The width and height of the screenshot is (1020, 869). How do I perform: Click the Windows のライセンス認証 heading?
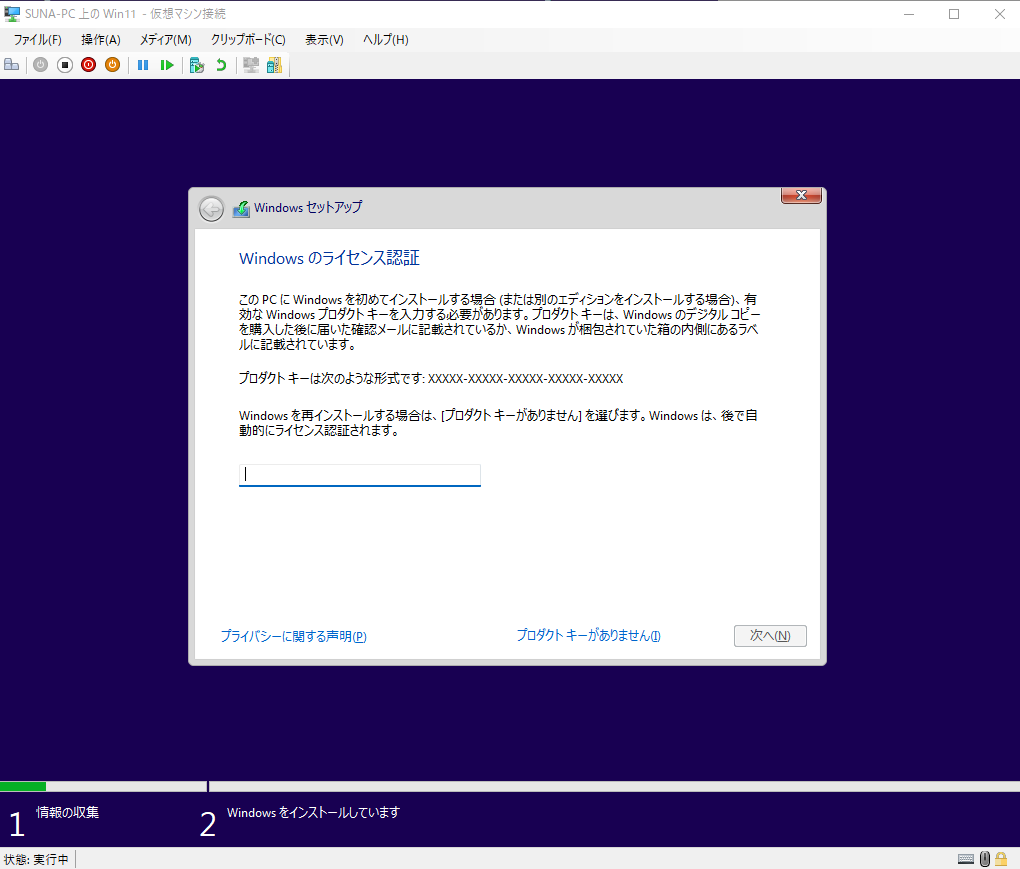coord(329,258)
